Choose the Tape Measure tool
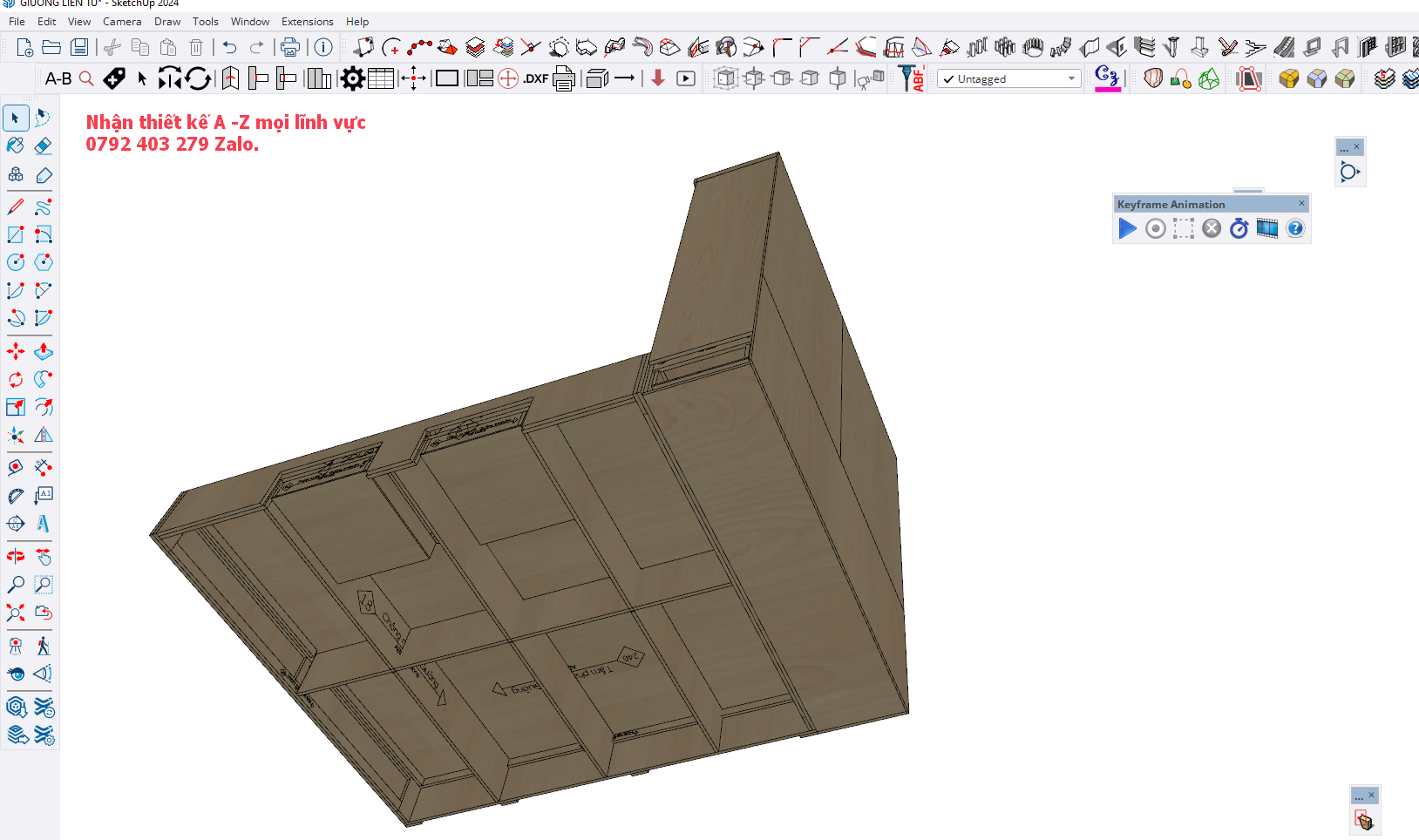Screen dimensions: 1419x840 pyautogui.click(x=16, y=468)
